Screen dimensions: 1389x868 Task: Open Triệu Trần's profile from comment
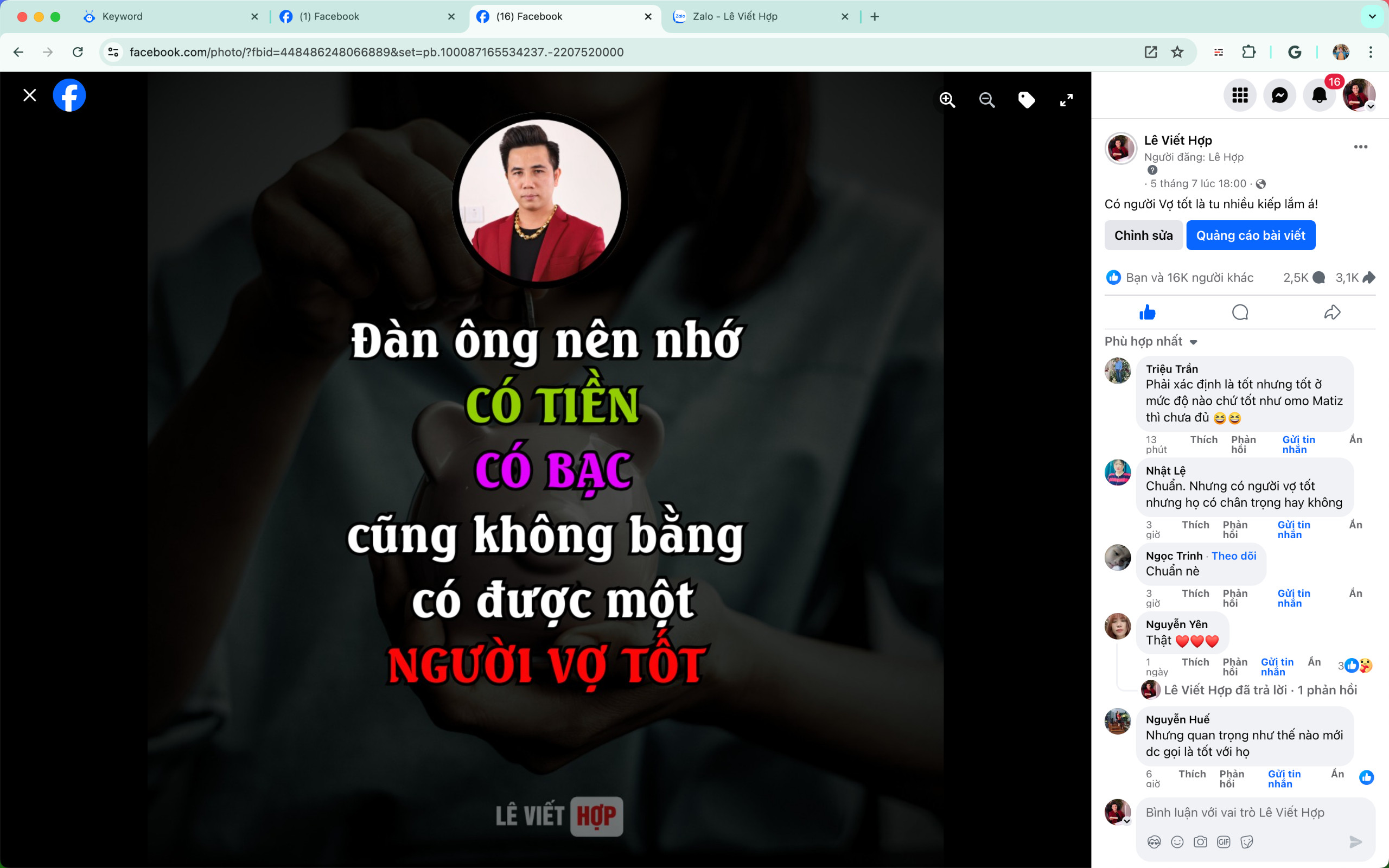point(1171,369)
